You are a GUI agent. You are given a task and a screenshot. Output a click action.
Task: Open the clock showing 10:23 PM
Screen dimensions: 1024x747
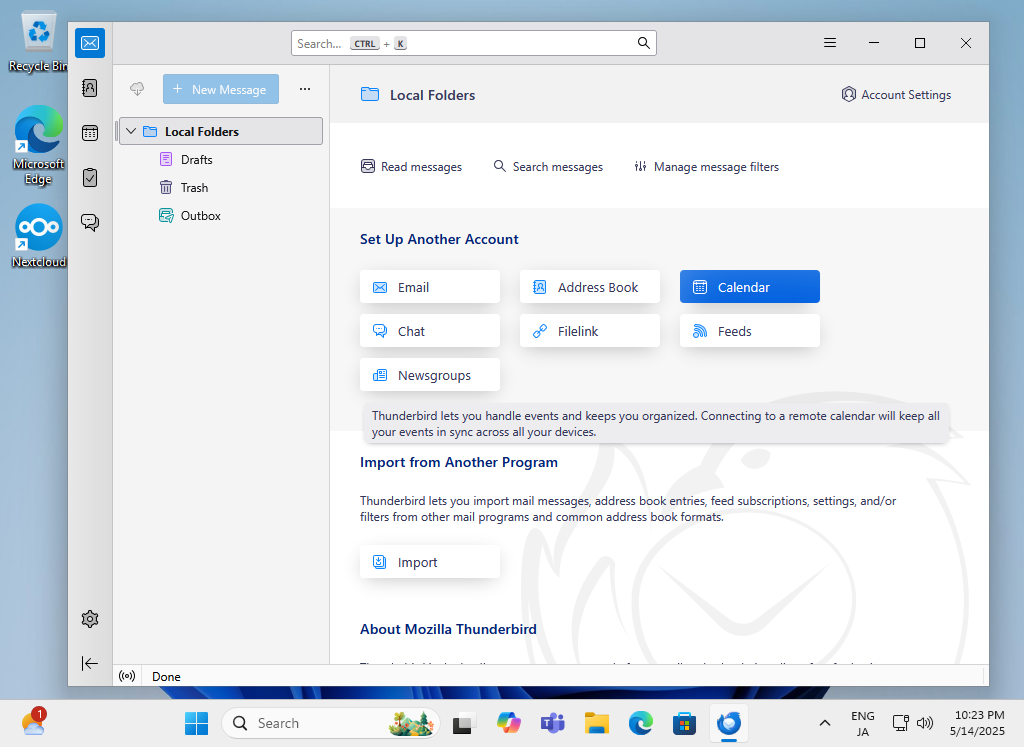click(978, 723)
